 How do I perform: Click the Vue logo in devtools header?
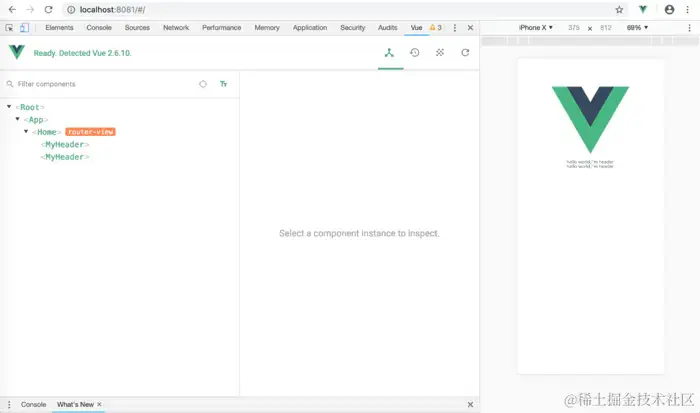click(x=17, y=52)
